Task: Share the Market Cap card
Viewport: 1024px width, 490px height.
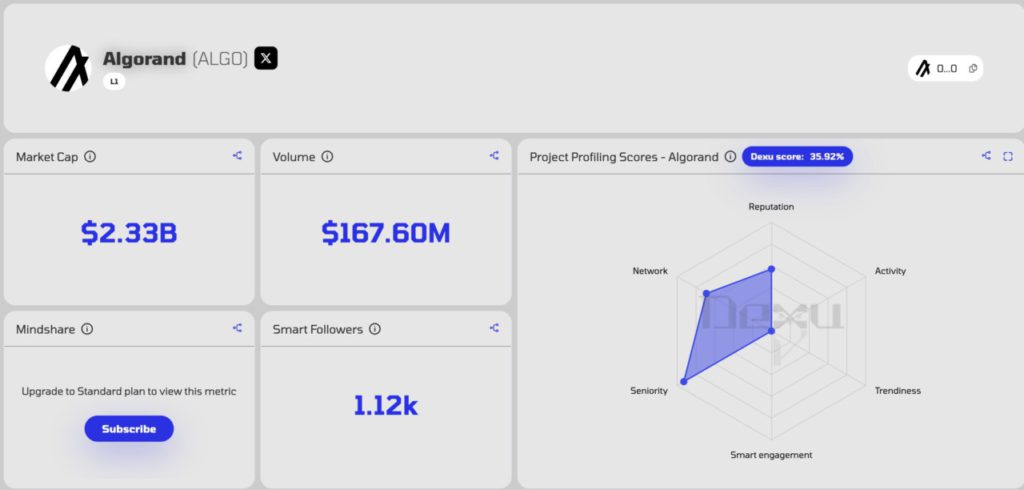Action: coord(237,156)
